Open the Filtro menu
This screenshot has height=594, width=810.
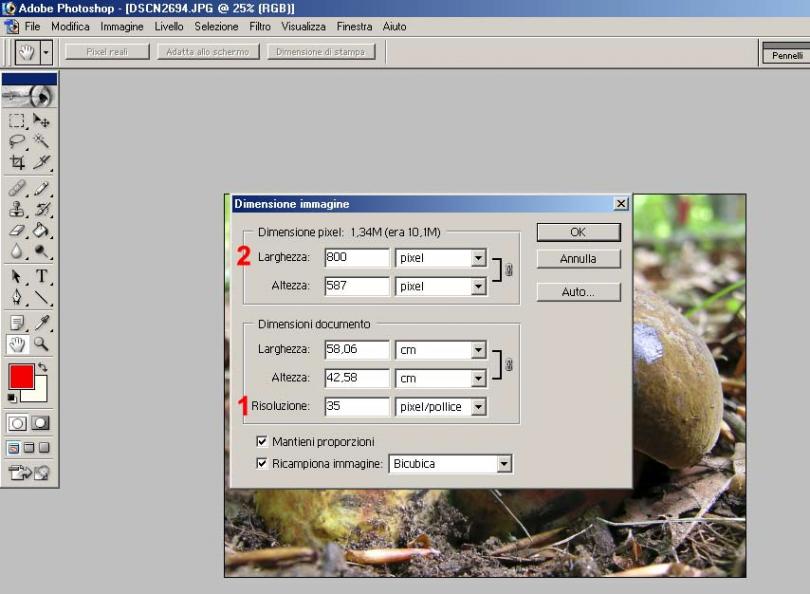260,26
